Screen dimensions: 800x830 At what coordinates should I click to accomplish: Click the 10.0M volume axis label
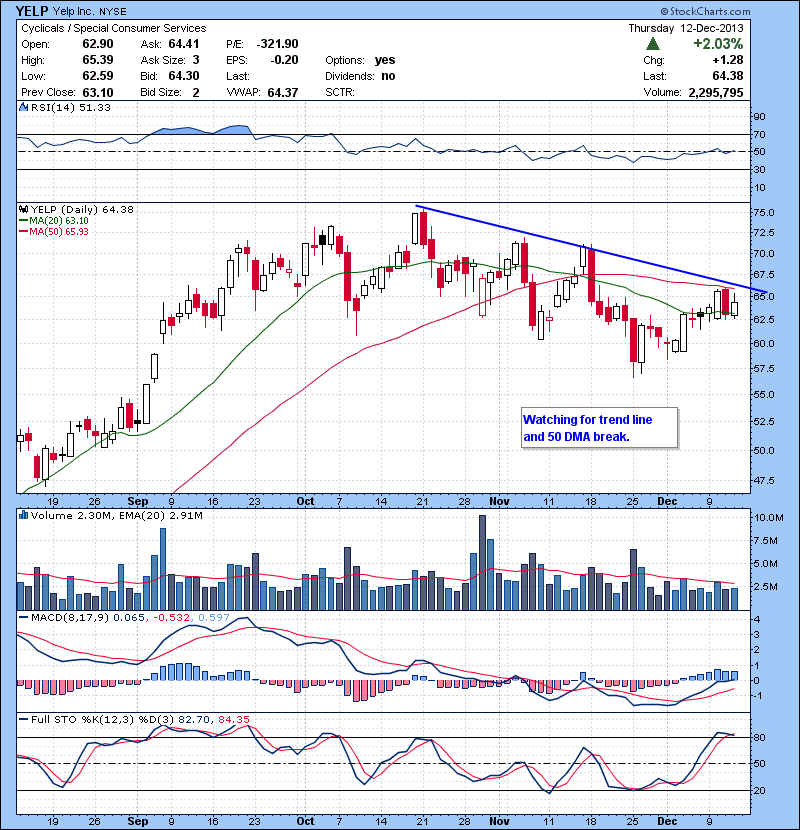tap(768, 517)
